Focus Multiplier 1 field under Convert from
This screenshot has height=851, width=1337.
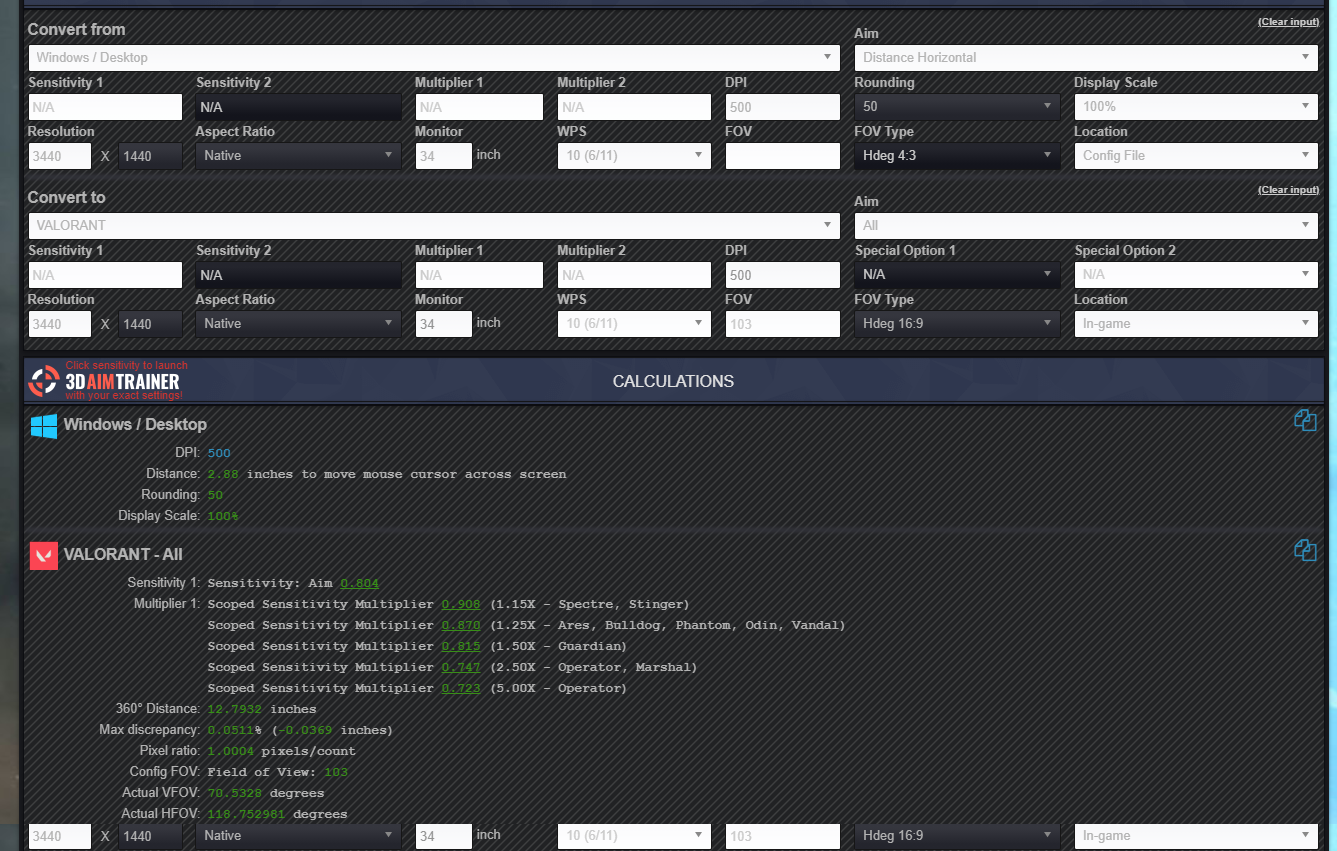point(479,107)
